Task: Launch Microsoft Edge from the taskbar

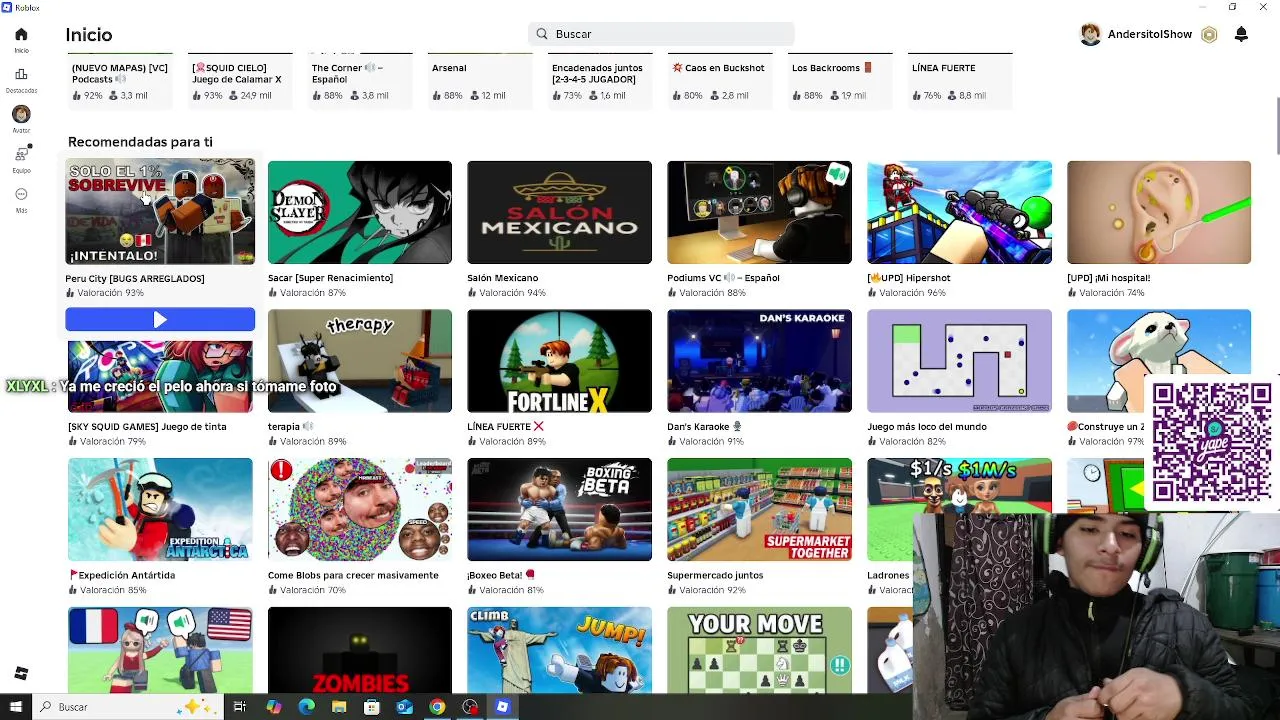Action: (x=306, y=707)
